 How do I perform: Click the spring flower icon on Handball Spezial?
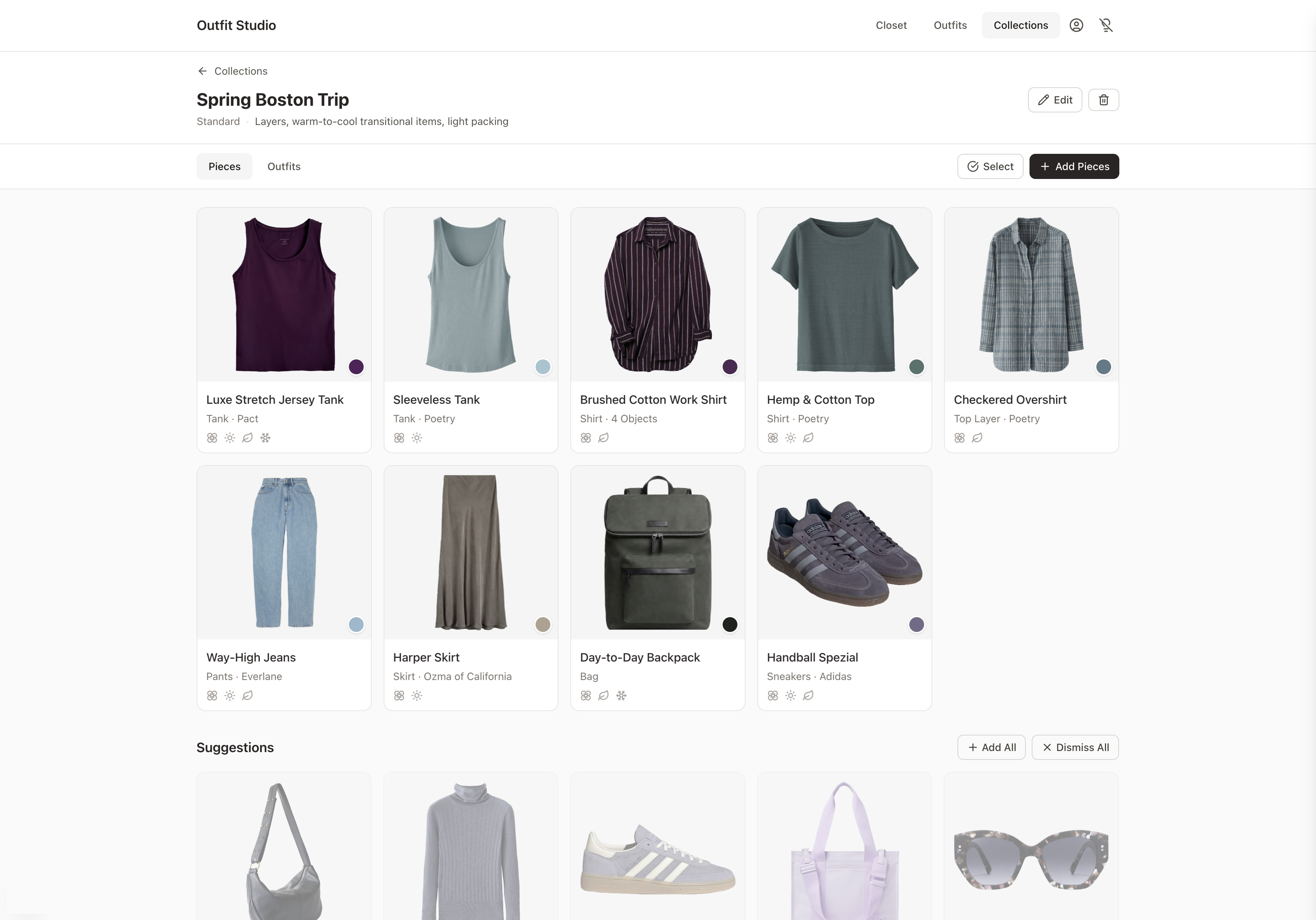(x=773, y=695)
